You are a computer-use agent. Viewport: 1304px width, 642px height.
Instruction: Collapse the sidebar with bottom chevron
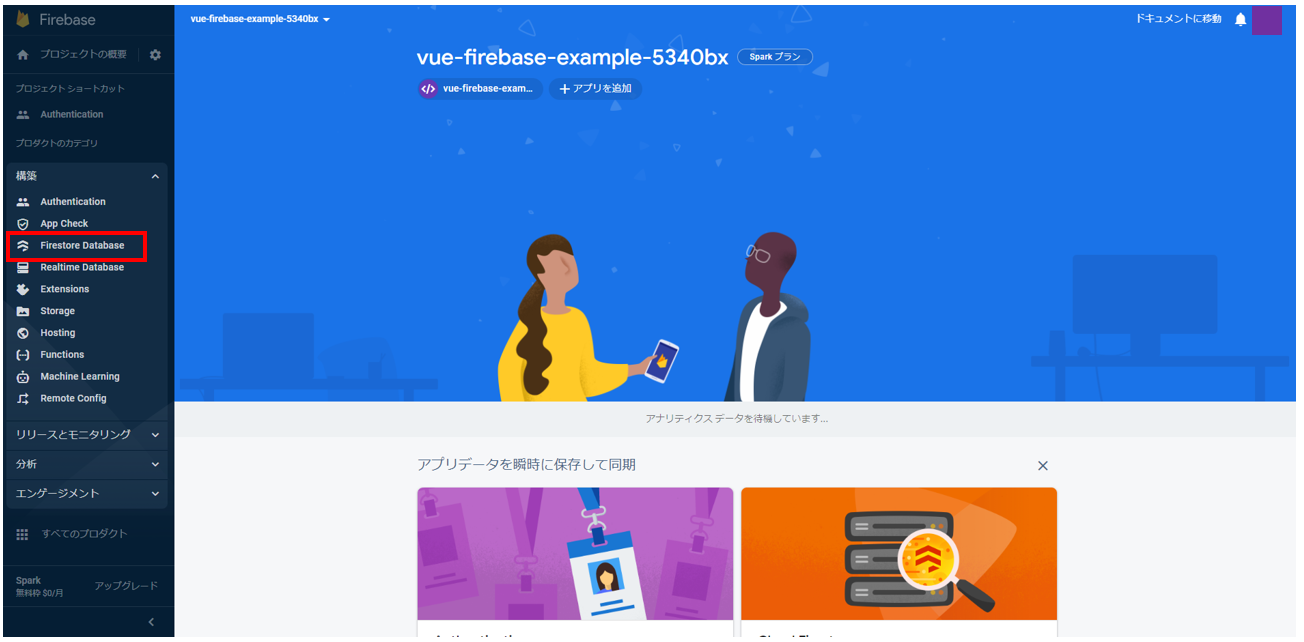[x=151, y=622]
